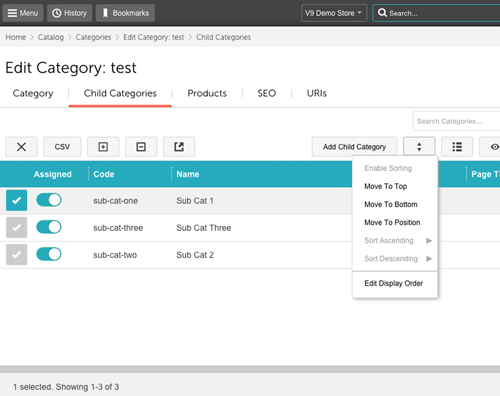Sort by the Code column header
500x396 pixels.
pos(104,174)
